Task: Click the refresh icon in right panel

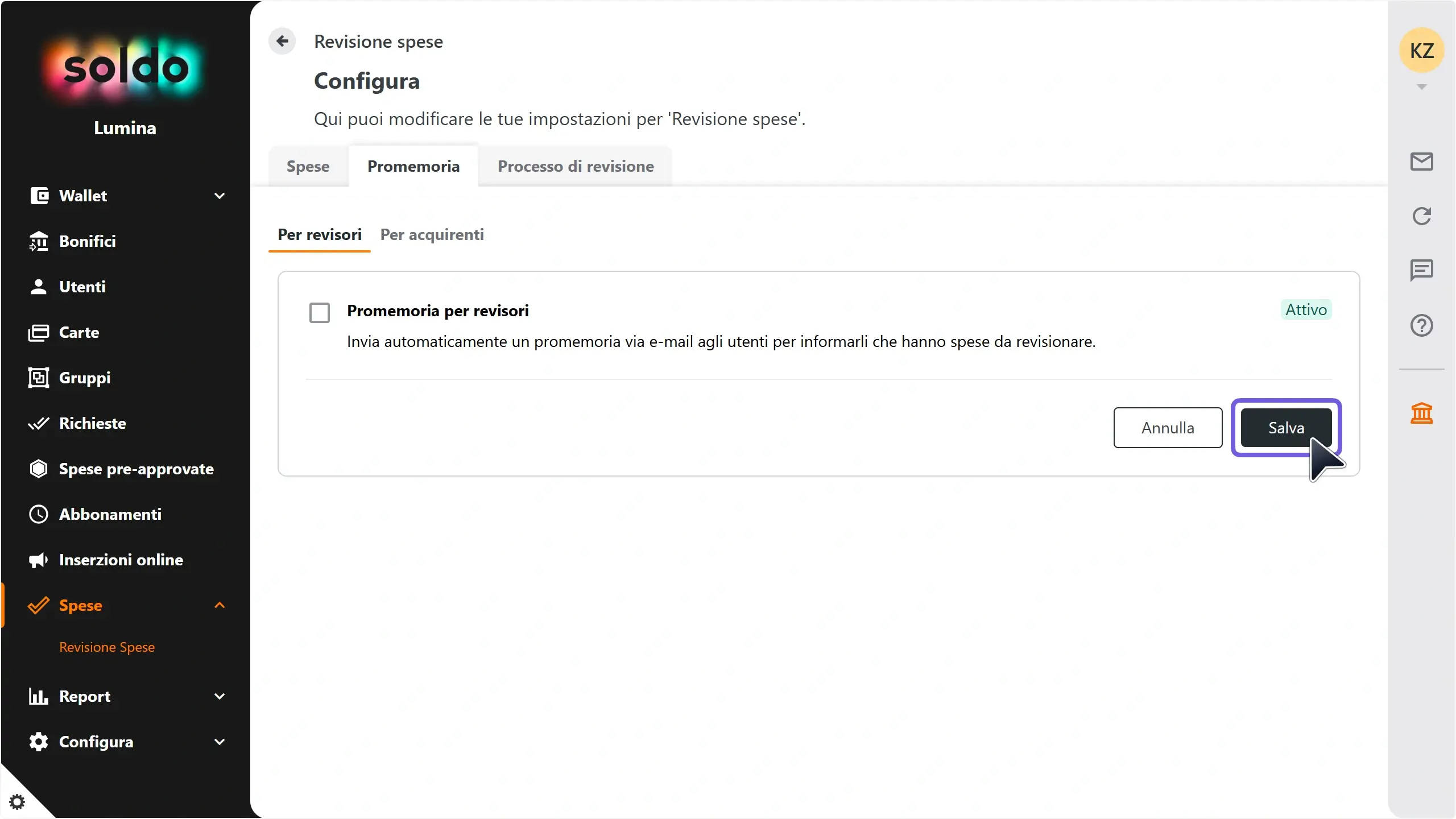Action: 1421,216
